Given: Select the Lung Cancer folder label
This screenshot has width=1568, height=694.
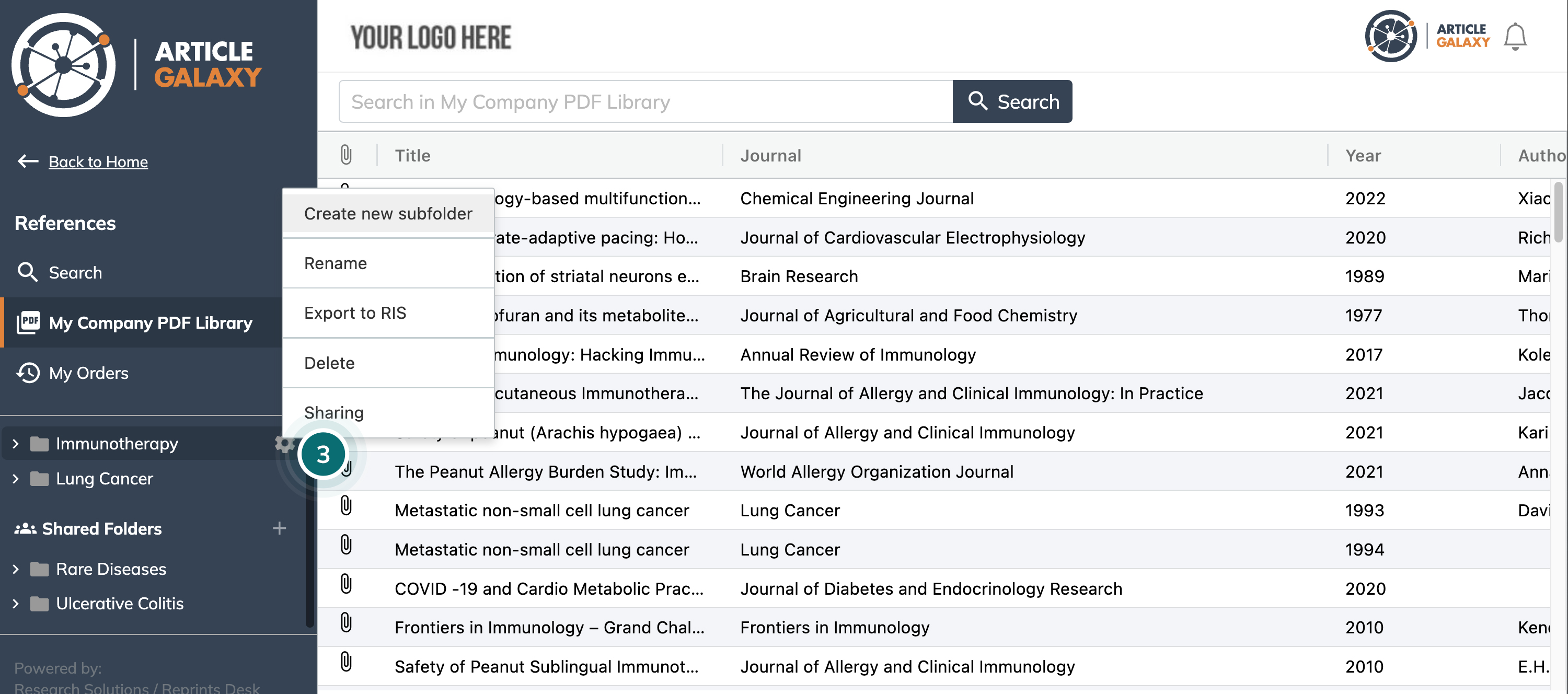Looking at the screenshot, I should tap(104, 479).
